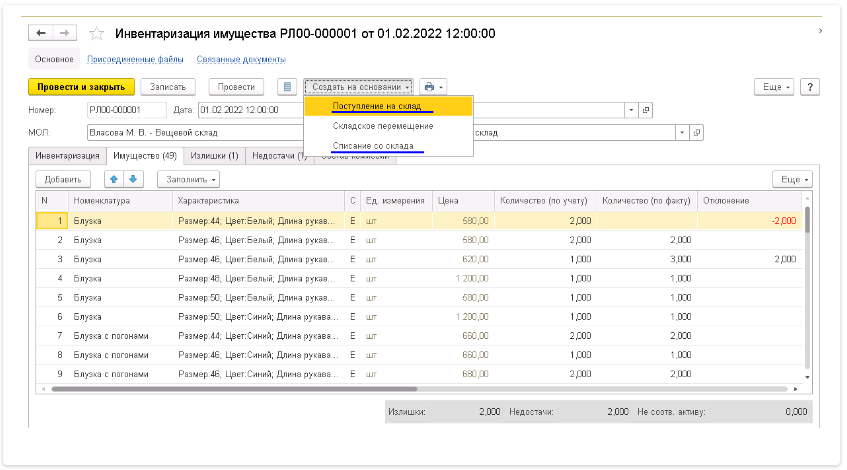The image size is (847, 470).
Task: Open the document report icon button
Action: (287, 87)
